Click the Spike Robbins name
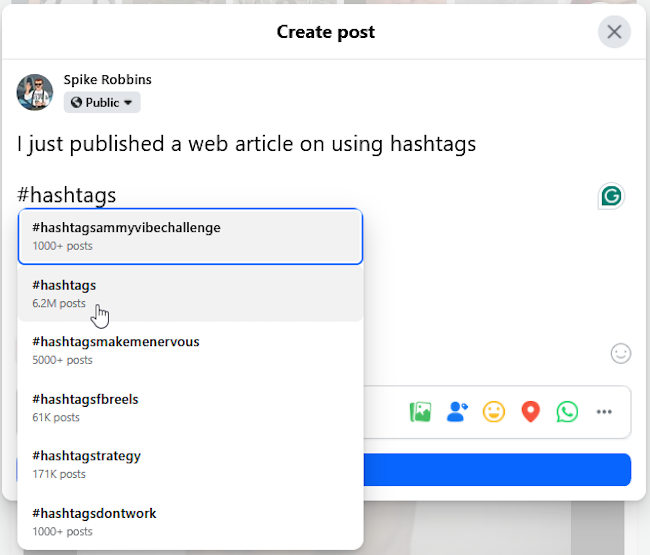The width and height of the screenshot is (650, 555). coord(108,80)
